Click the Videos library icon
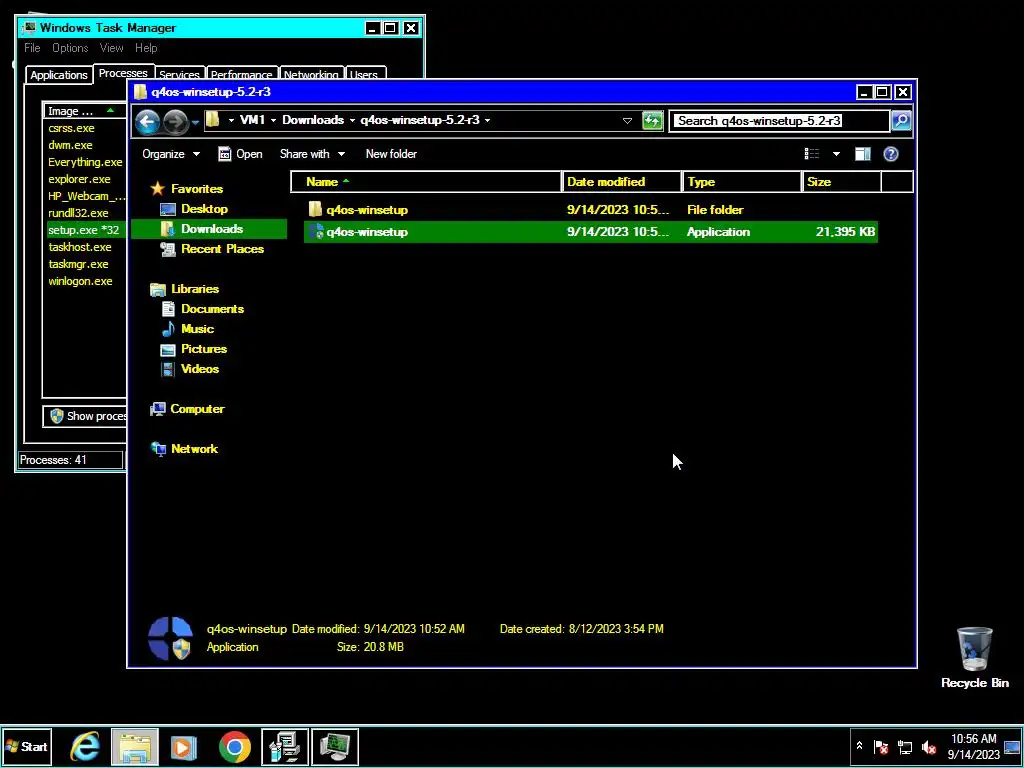The height and width of the screenshot is (768, 1024). [x=168, y=369]
